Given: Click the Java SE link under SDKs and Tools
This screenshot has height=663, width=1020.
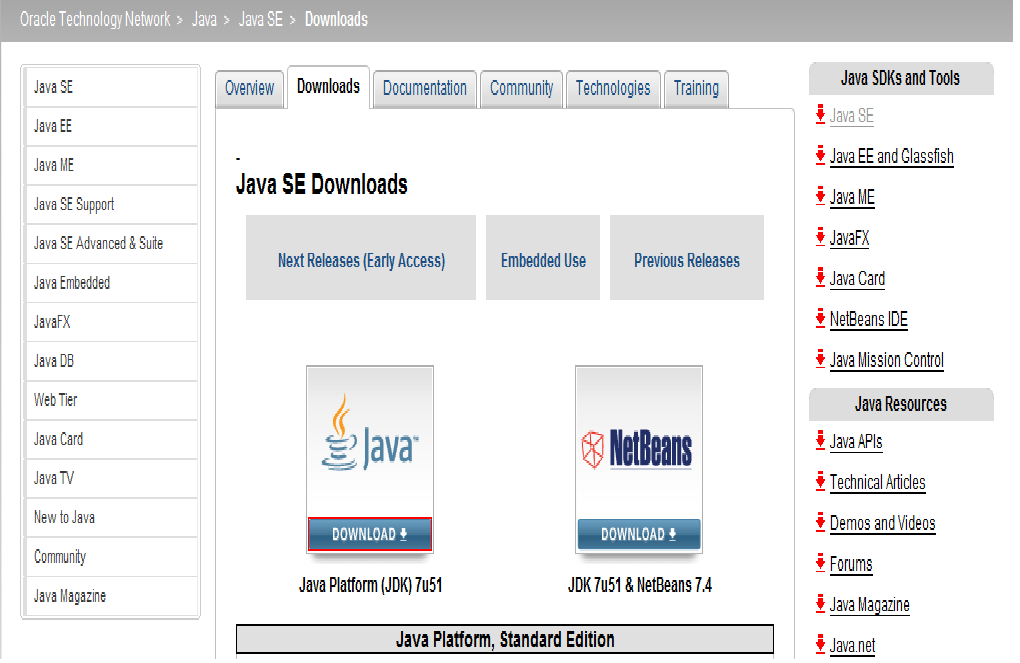Looking at the screenshot, I should [x=852, y=116].
